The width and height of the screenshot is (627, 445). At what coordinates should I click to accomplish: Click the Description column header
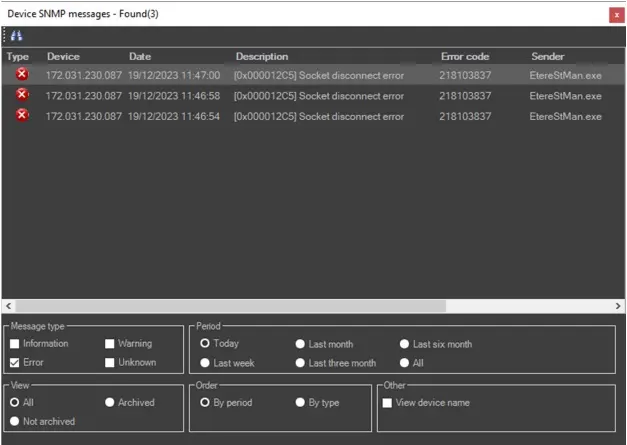coord(262,57)
